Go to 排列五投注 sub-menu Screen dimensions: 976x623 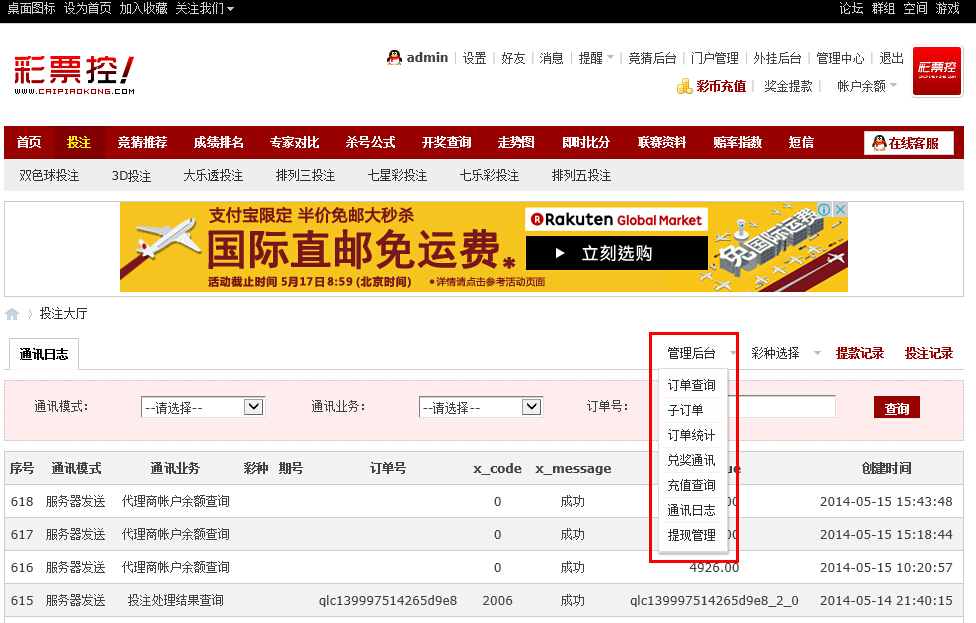pos(581,176)
